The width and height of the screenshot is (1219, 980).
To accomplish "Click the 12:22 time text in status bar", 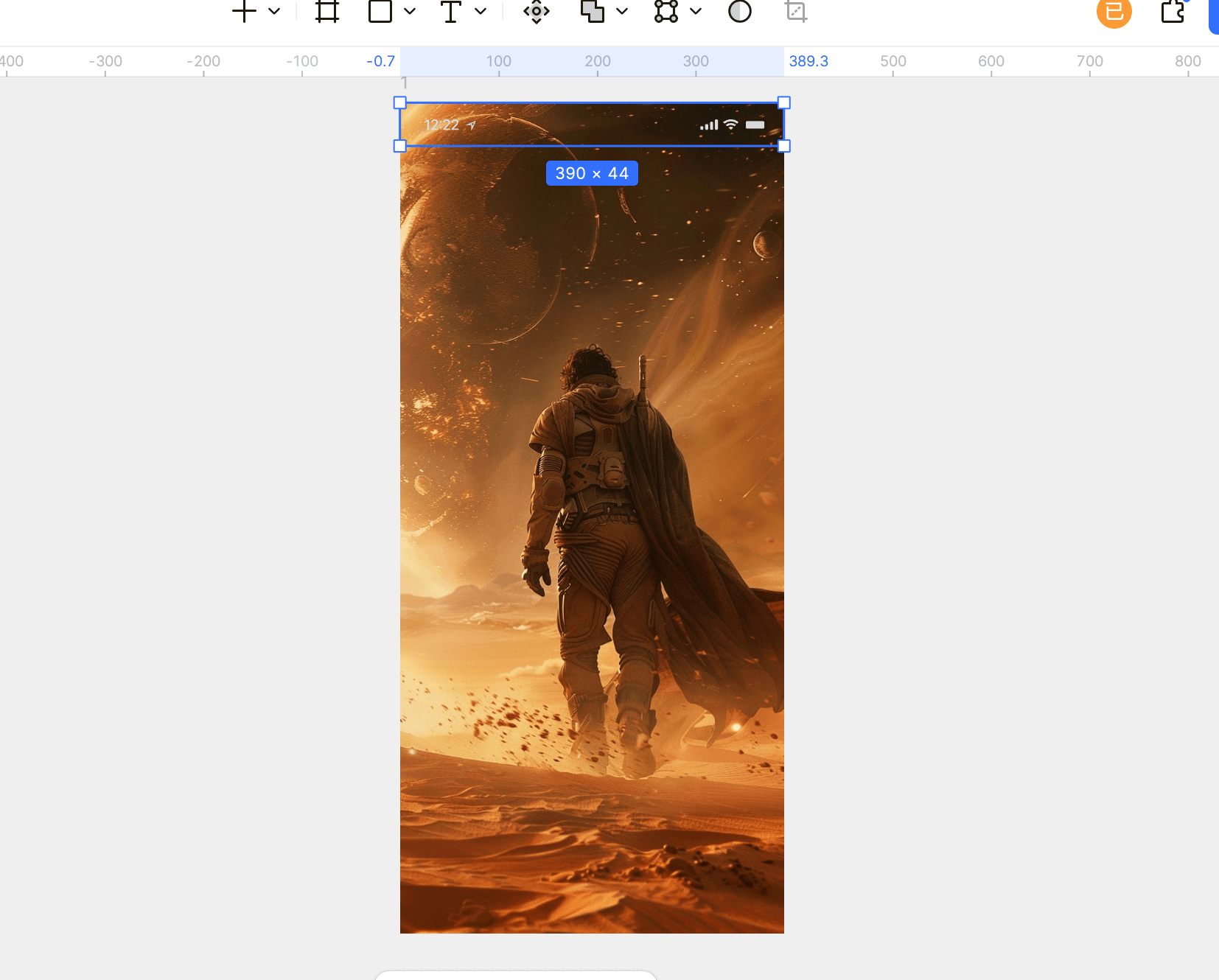I will tap(441, 125).
